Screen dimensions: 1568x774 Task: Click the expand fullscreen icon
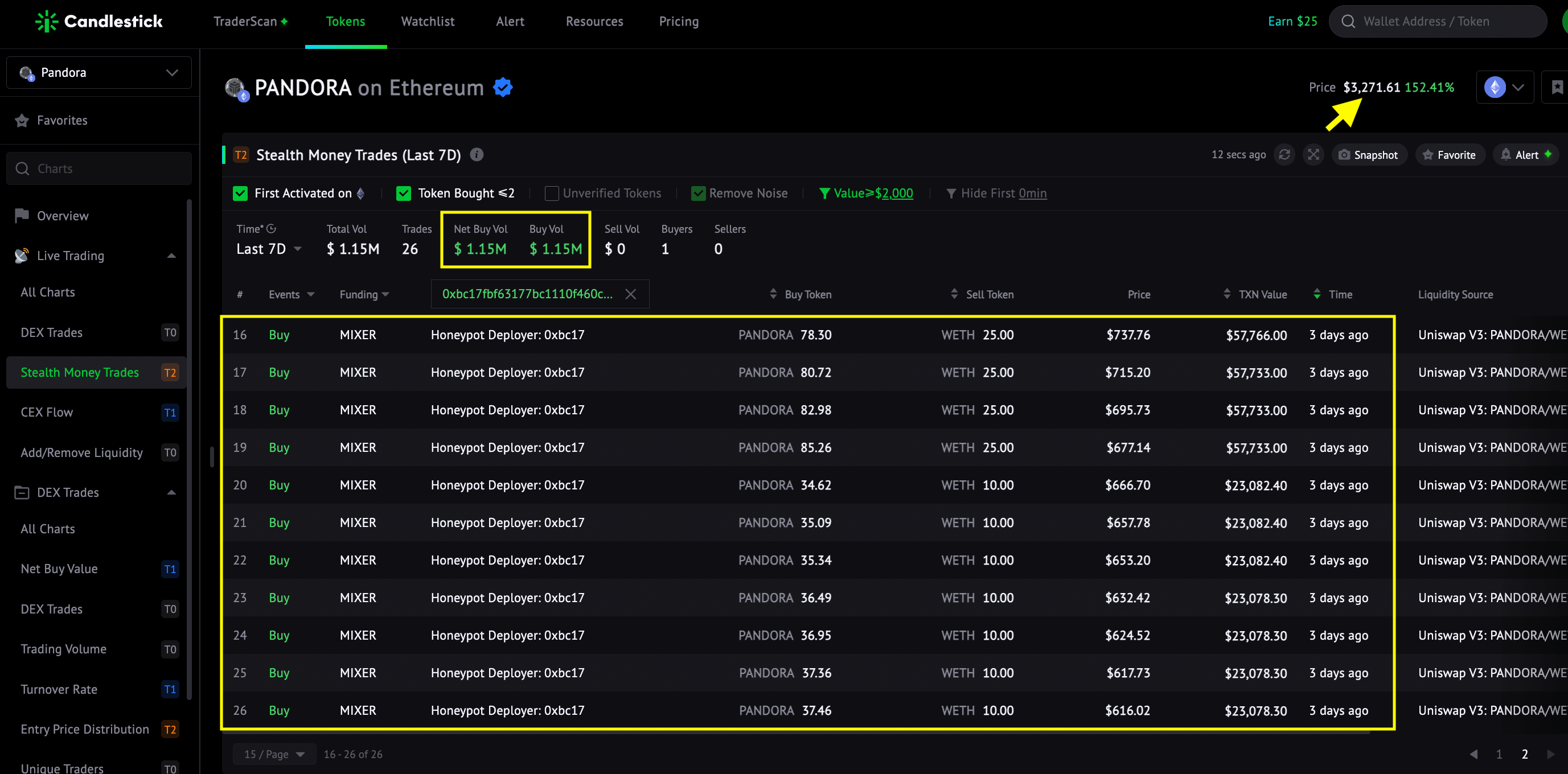coord(1313,155)
